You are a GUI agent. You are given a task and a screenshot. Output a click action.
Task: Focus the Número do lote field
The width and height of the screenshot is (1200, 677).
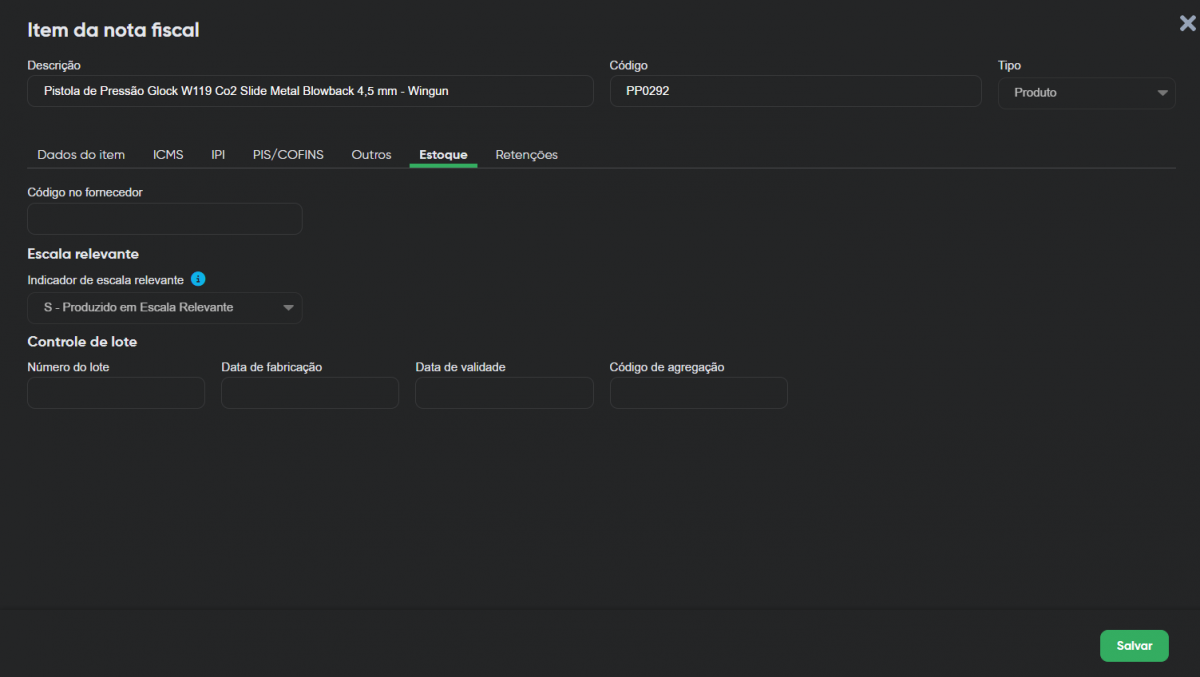tap(116, 393)
